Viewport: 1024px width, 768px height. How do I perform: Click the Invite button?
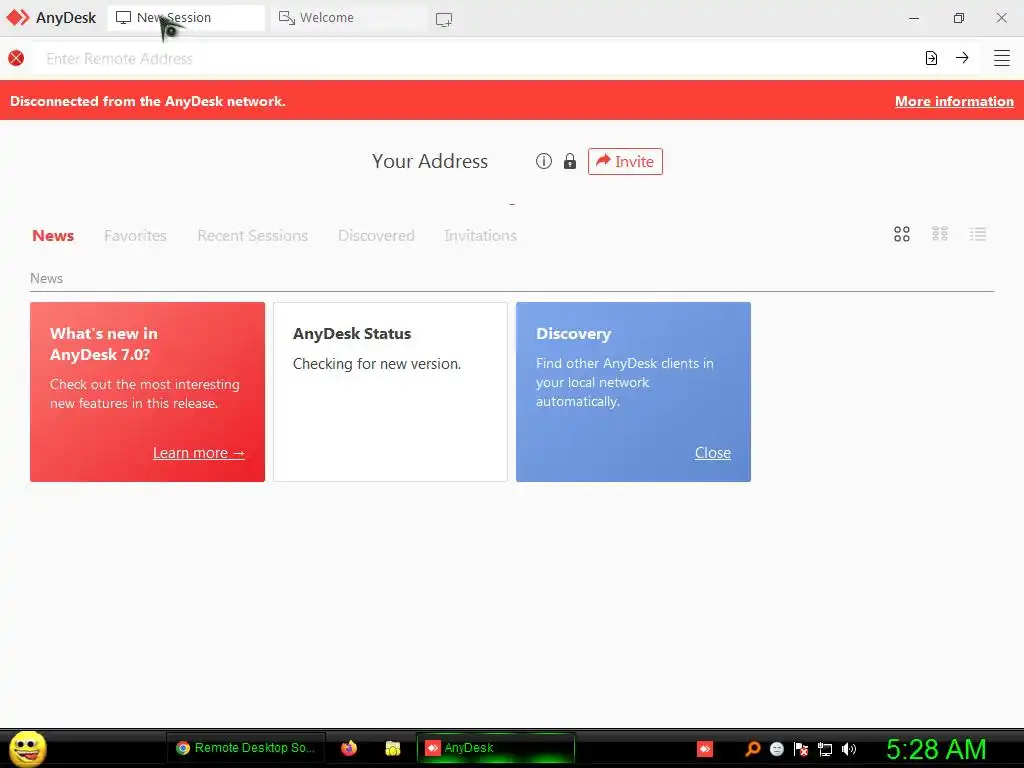click(x=625, y=161)
